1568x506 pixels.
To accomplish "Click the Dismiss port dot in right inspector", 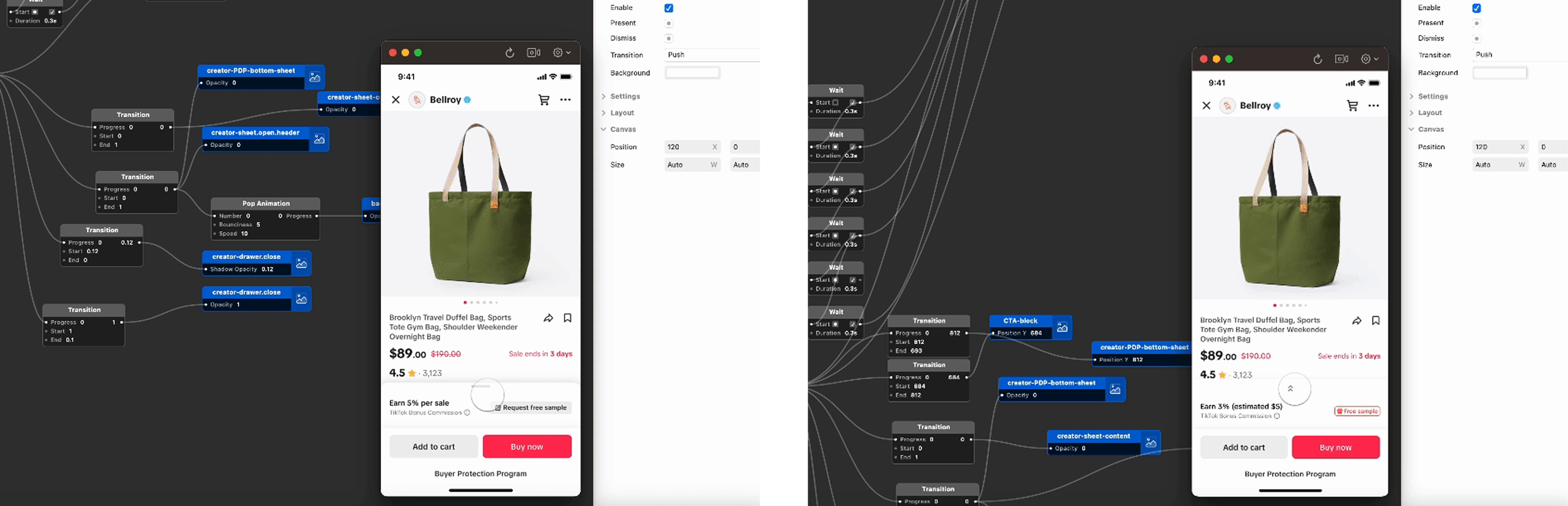I will pos(1476,38).
